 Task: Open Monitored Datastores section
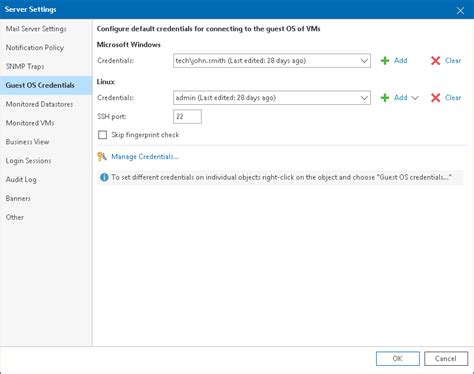pyautogui.click(x=46, y=104)
